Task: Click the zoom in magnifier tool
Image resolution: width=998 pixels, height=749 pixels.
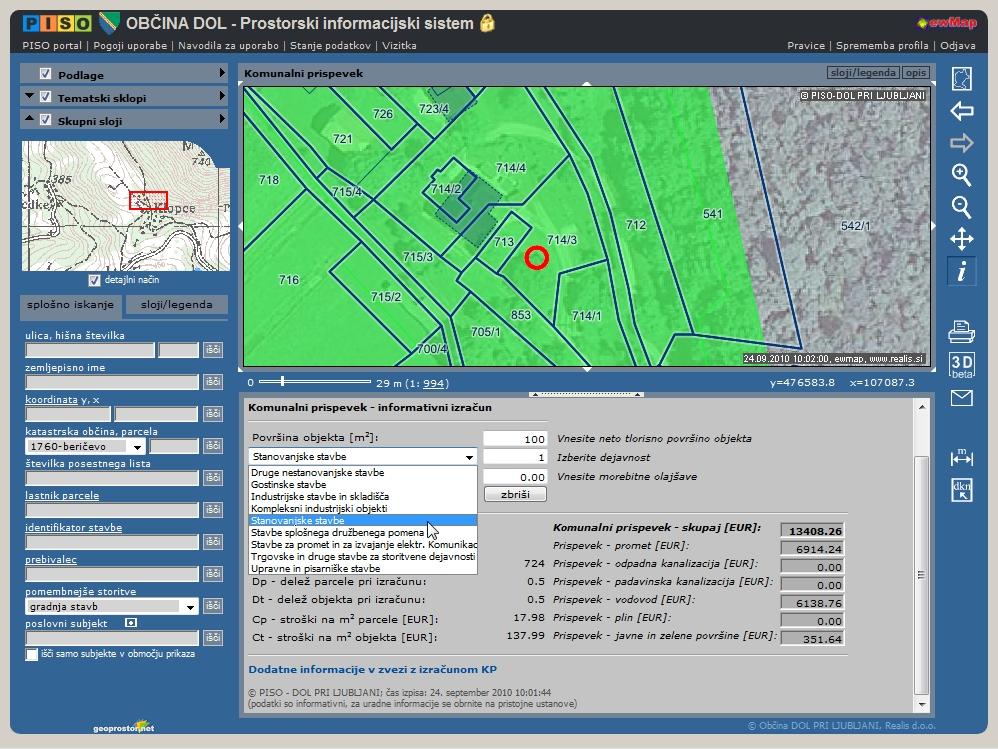Action: click(961, 175)
